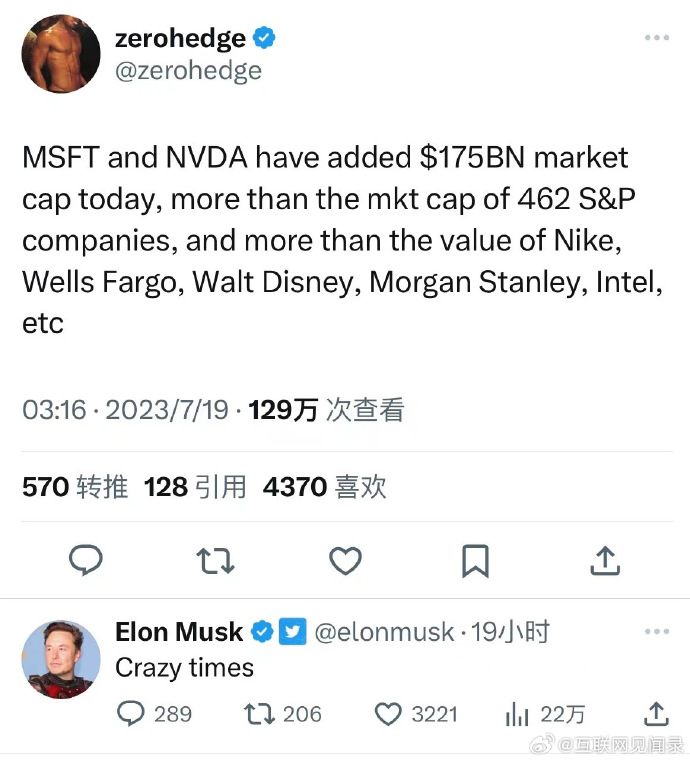Bookmark the zerohedge tweet
Image resolution: width=690 pixels, height=761 pixels.
coord(475,561)
